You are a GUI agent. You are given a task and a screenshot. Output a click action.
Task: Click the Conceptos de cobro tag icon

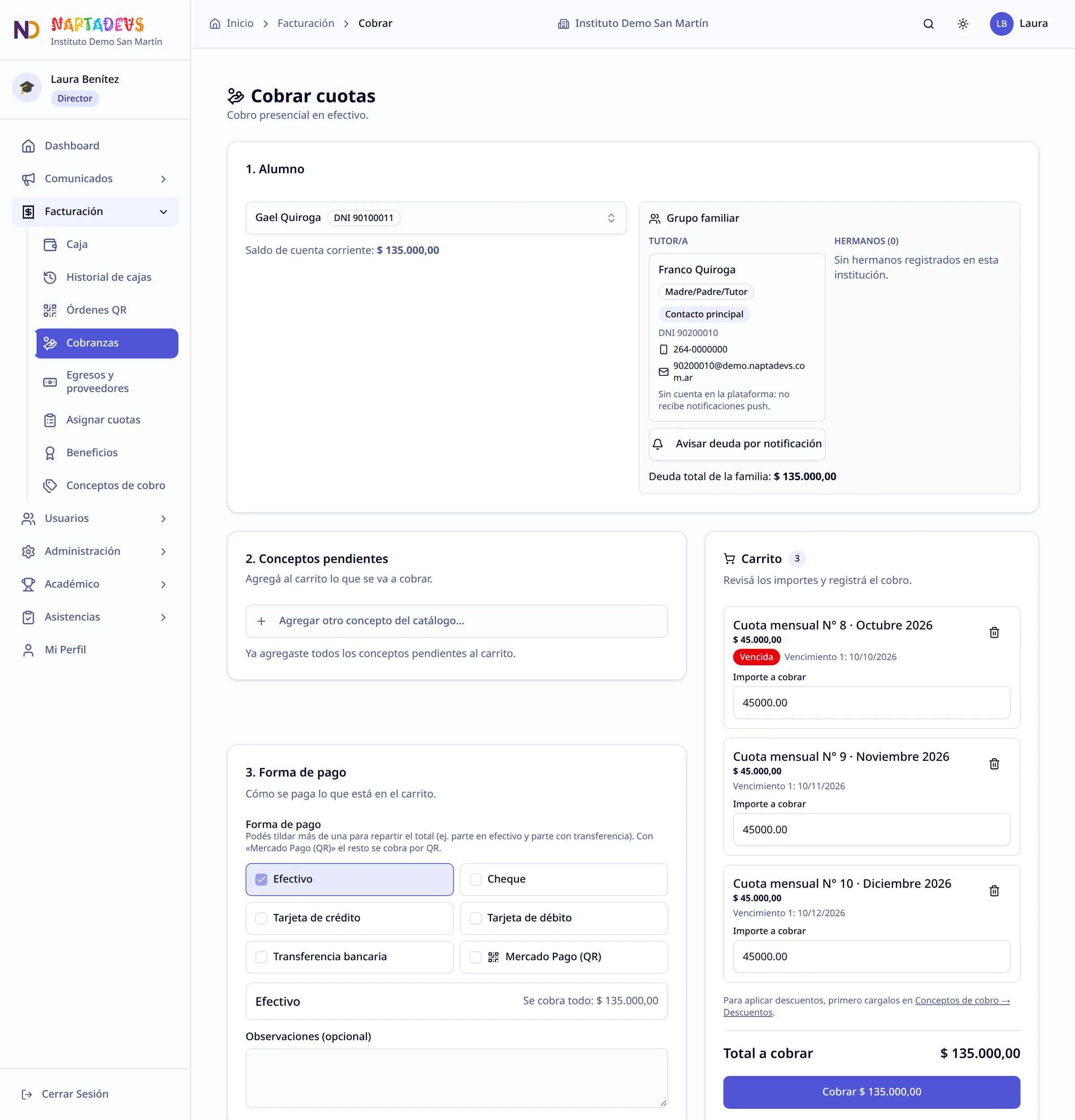pyautogui.click(x=50, y=486)
